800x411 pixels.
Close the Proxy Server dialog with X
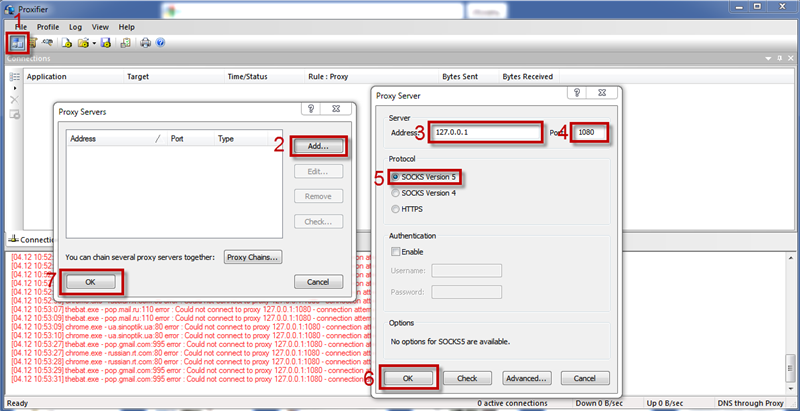[602, 92]
